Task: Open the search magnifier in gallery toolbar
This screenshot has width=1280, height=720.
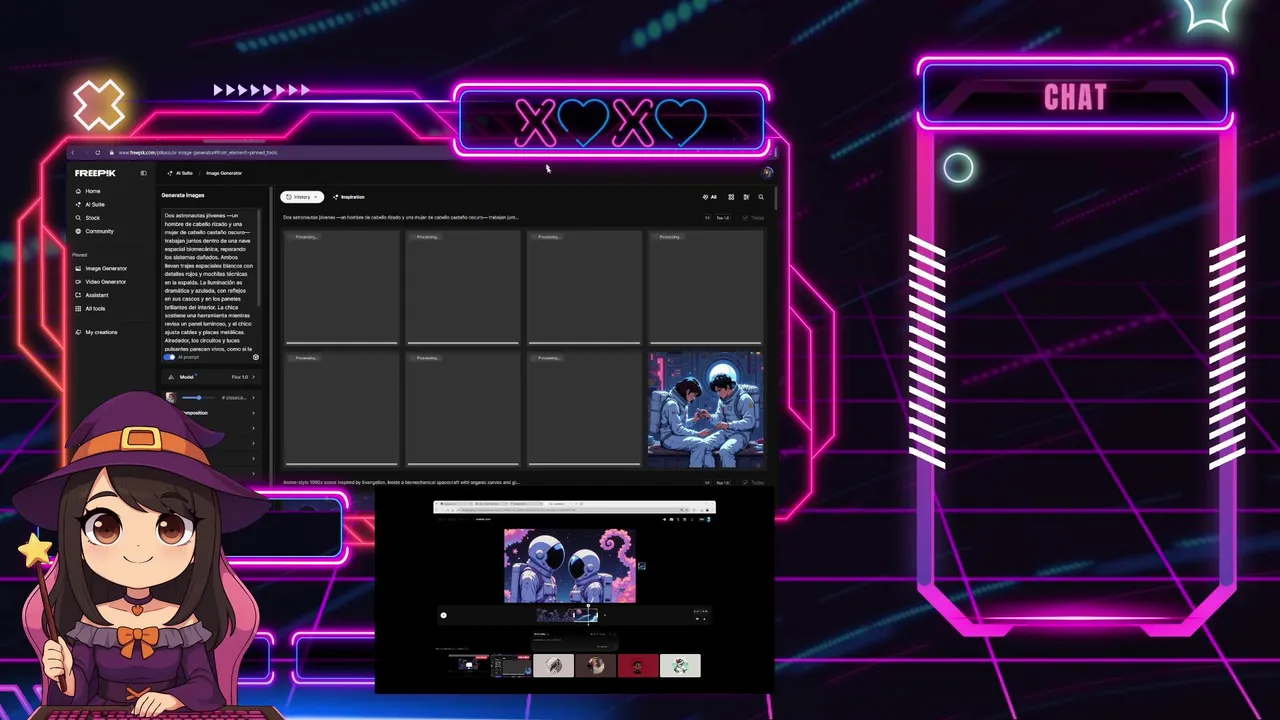Action: pos(761,197)
